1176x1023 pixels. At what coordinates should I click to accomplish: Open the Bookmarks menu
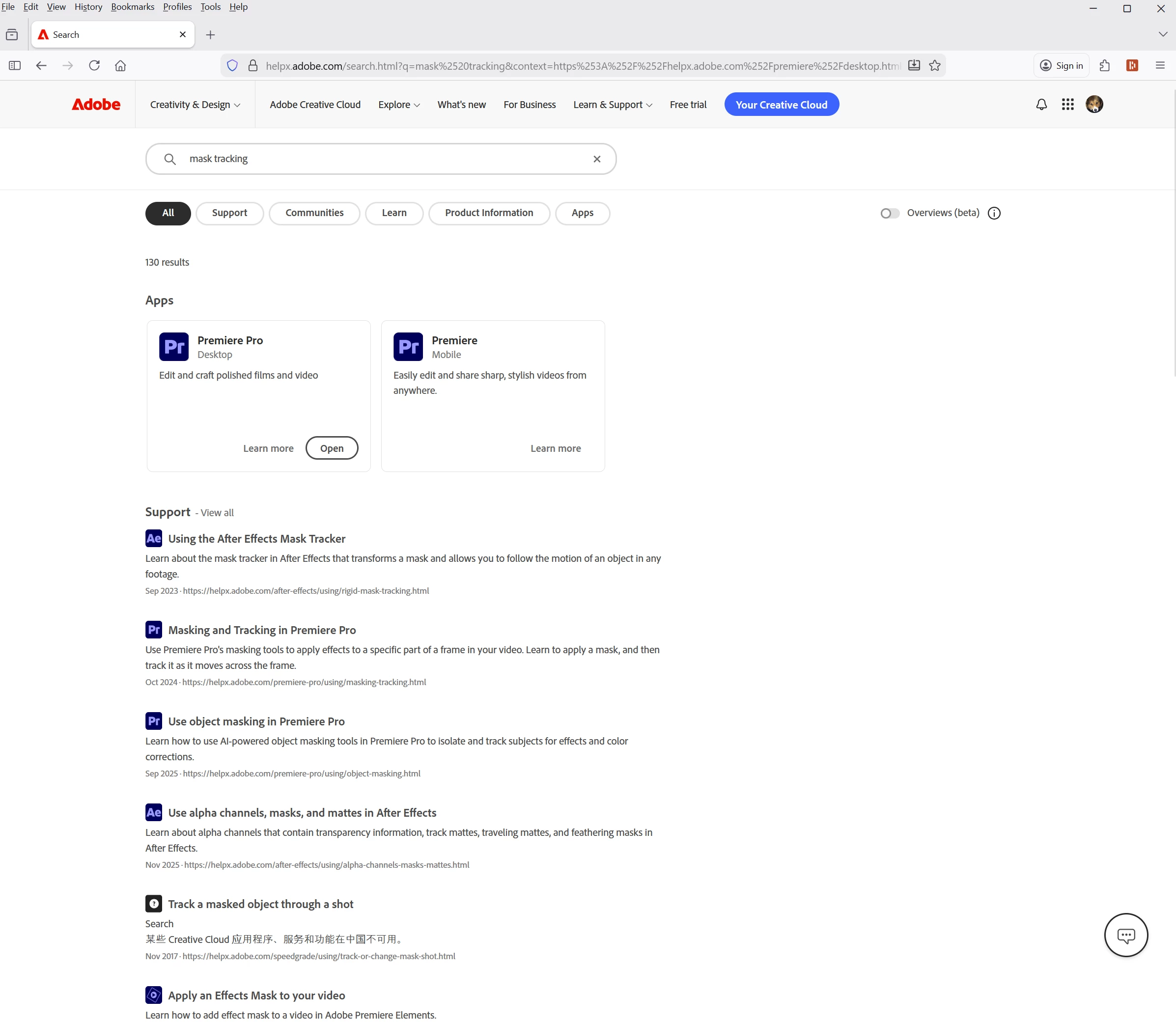tap(133, 7)
